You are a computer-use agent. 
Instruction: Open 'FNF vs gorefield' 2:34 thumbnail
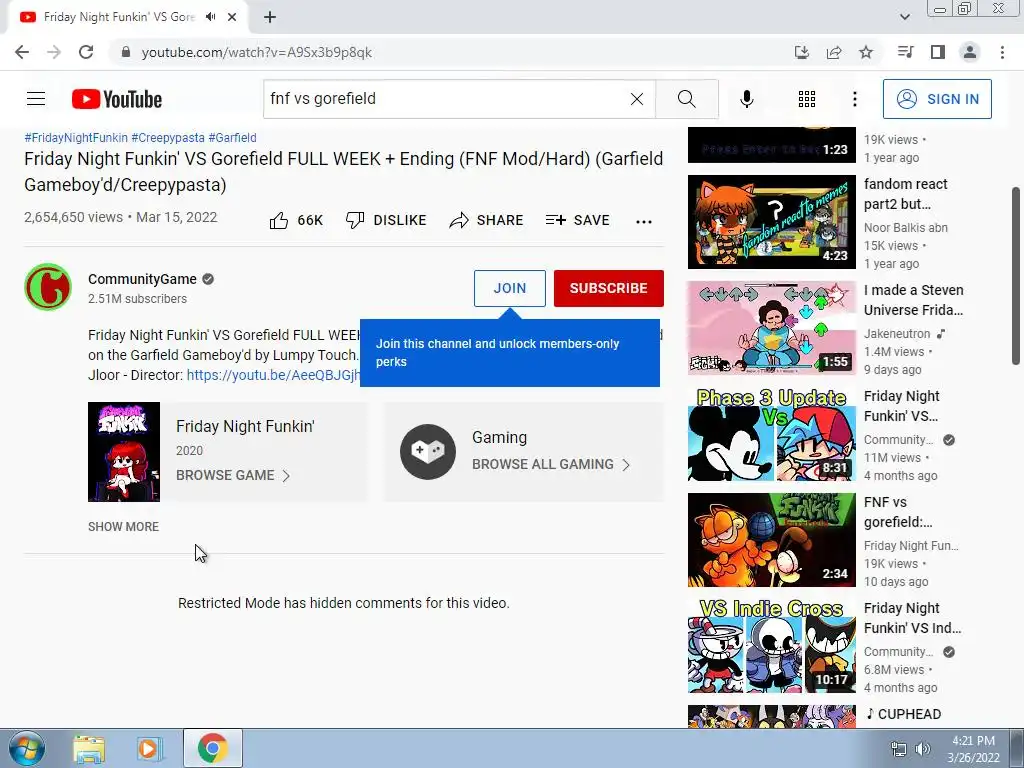[x=771, y=540]
